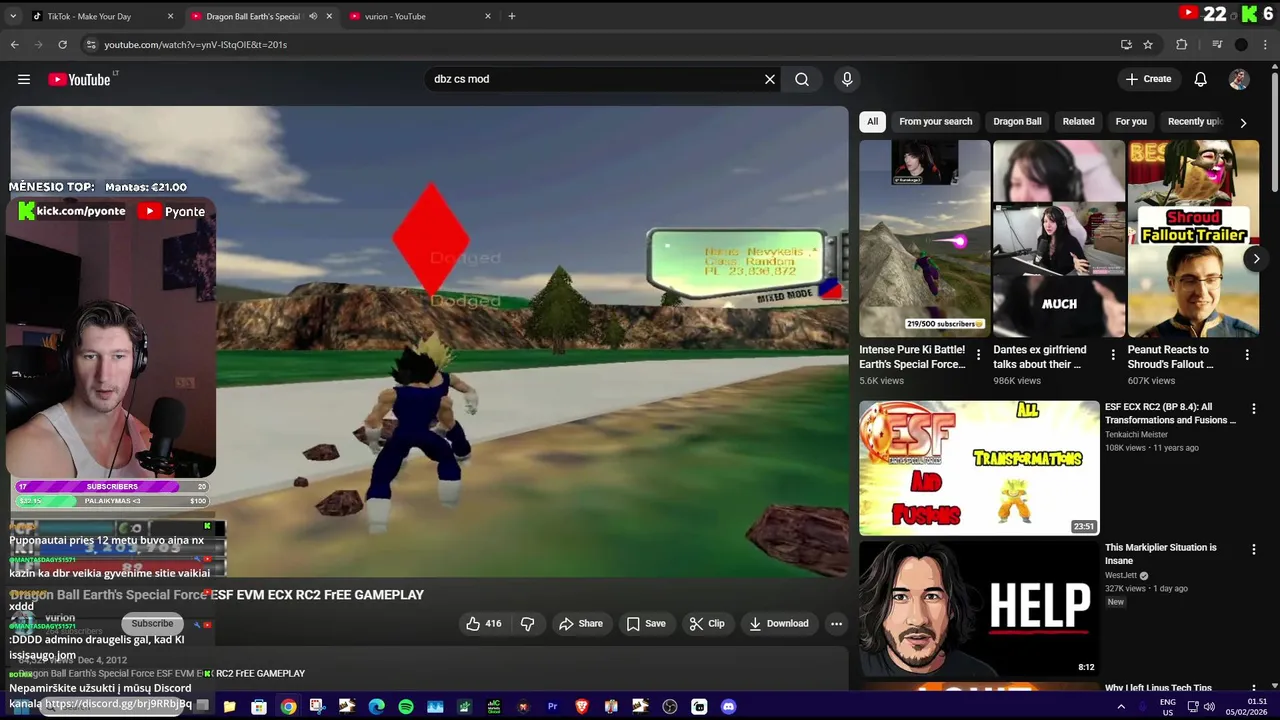
Task: Select the Dragon Ball chip
Action: (x=1017, y=122)
